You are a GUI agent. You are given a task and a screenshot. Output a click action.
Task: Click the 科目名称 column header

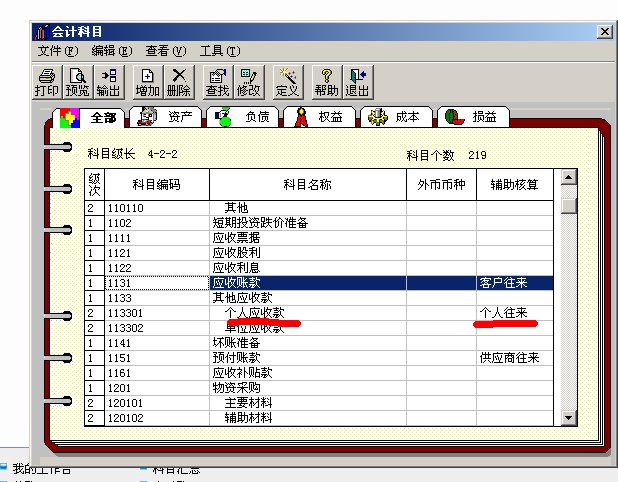pos(307,184)
